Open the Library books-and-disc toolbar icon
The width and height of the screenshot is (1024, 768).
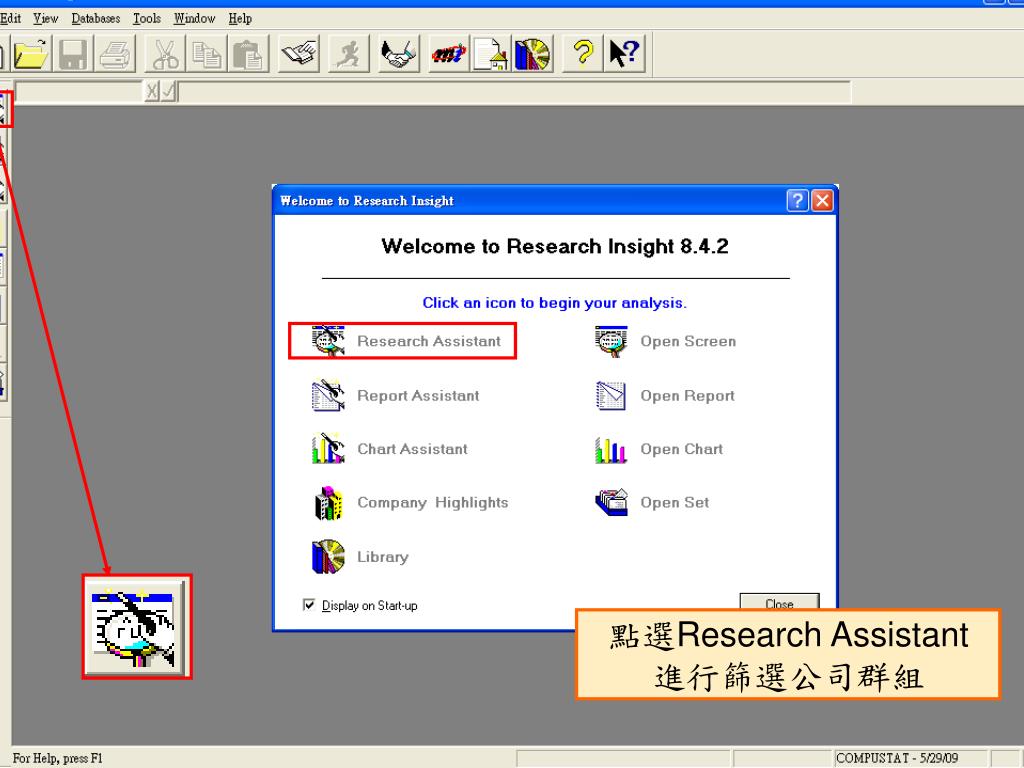point(532,54)
